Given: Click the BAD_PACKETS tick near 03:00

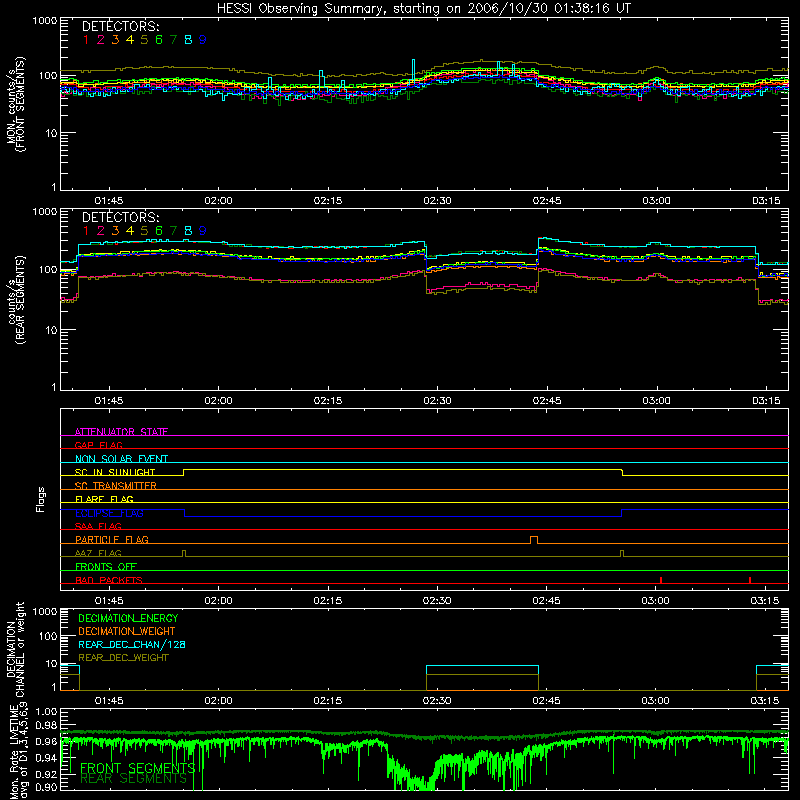Looking at the screenshot, I should click(x=661, y=580).
